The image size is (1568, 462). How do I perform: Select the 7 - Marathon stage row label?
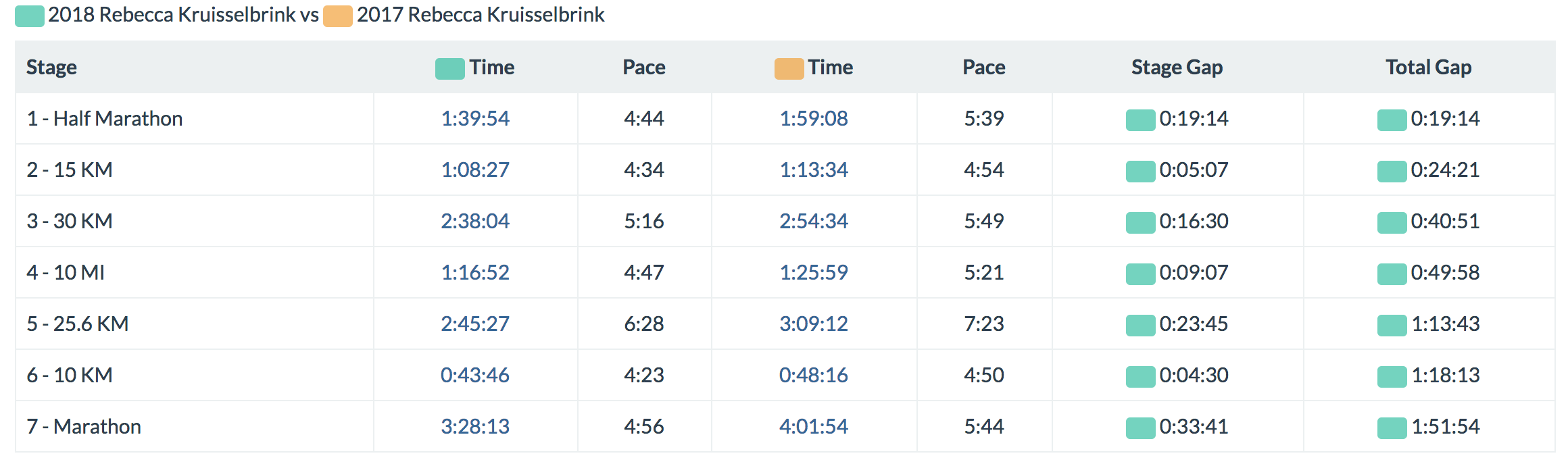click(84, 427)
